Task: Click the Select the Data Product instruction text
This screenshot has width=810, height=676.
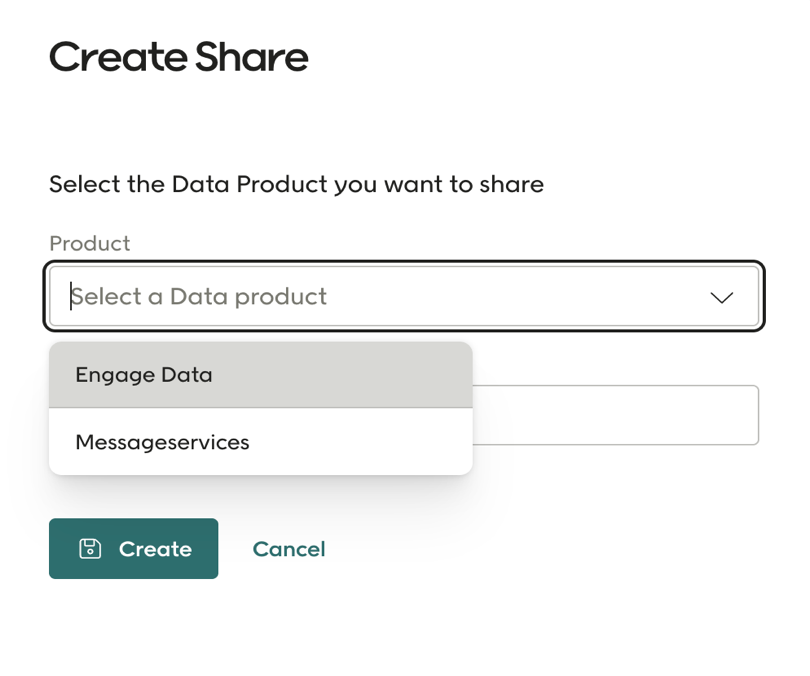Action: (x=296, y=184)
